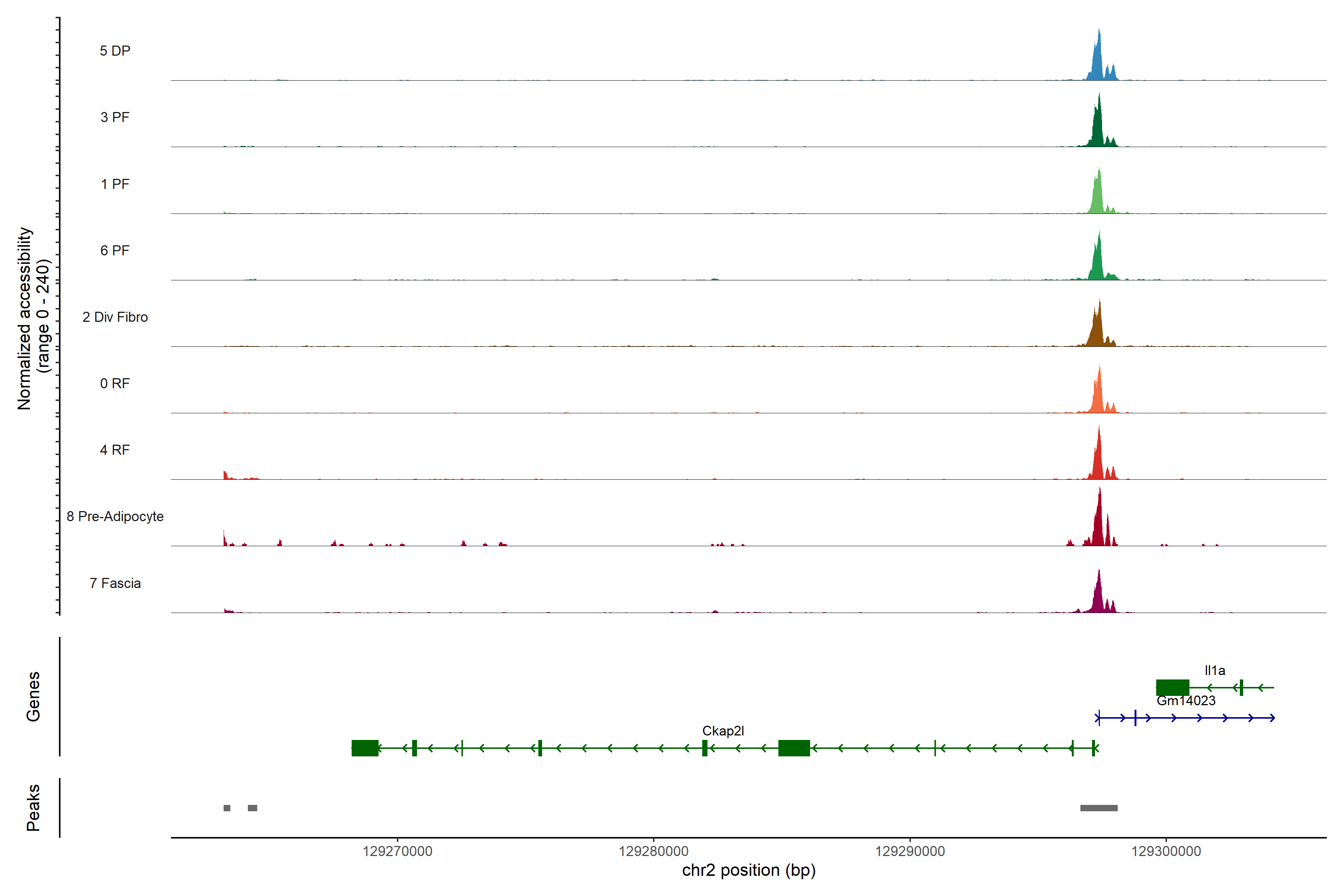Click the dark green 3 PF peak

pyautogui.click(x=1098, y=128)
